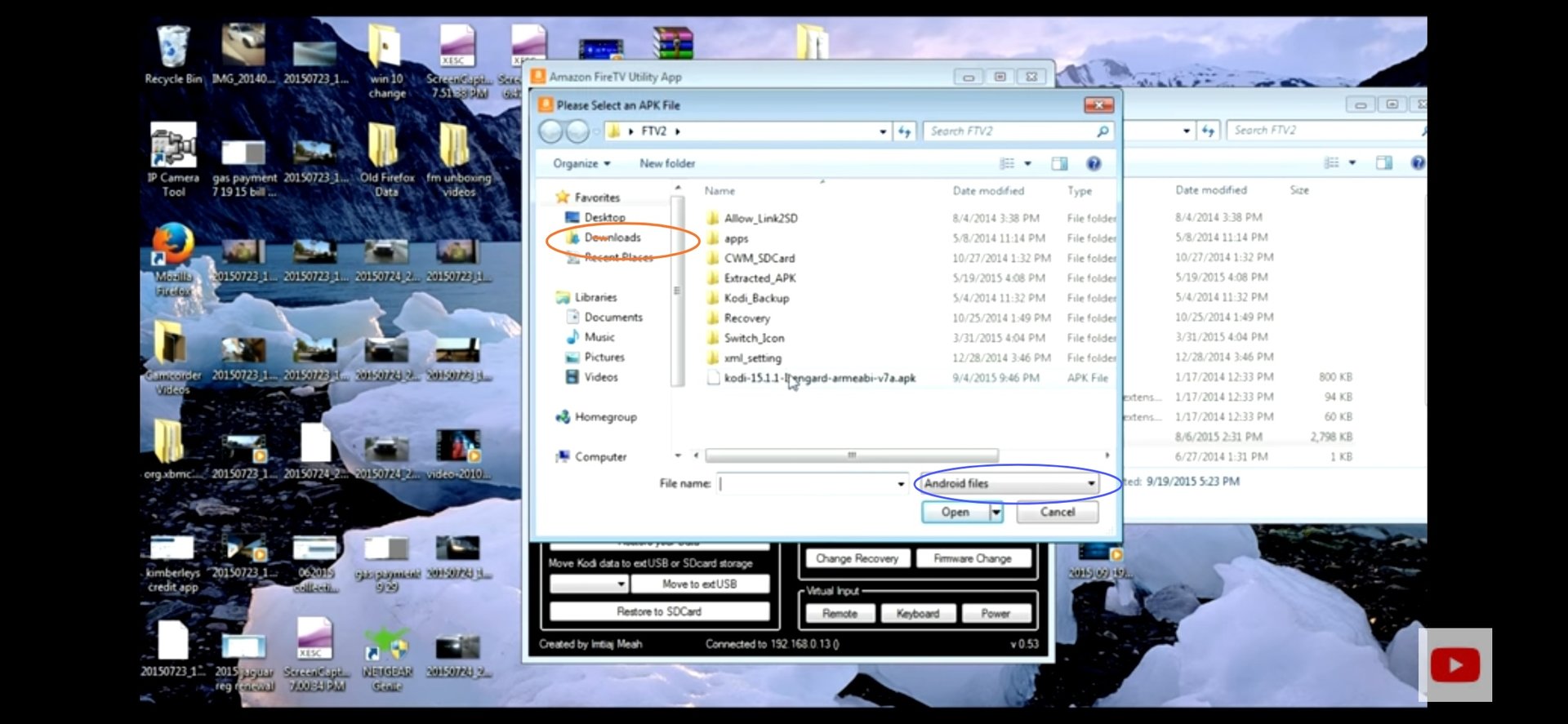
Task: Click the Virtual Input Remote button
Action: click(840, 614)
